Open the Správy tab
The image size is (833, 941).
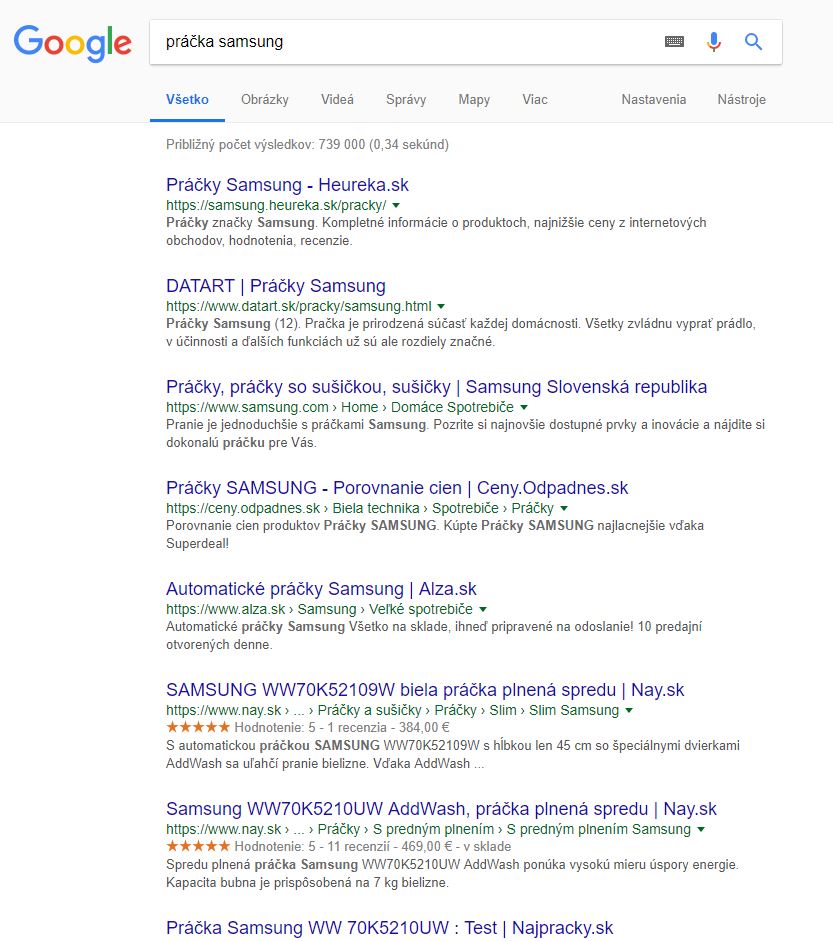[406, 100]
